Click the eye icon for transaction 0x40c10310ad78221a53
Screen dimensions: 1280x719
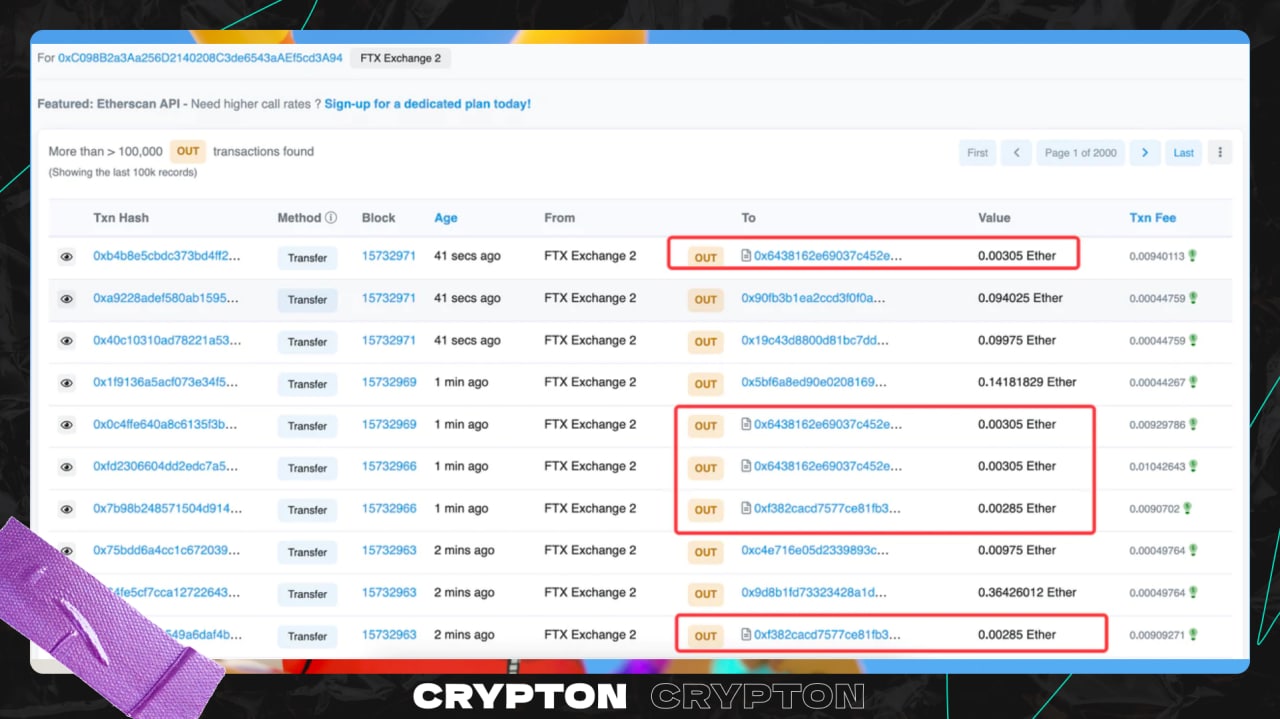click(x=66, y=341)
